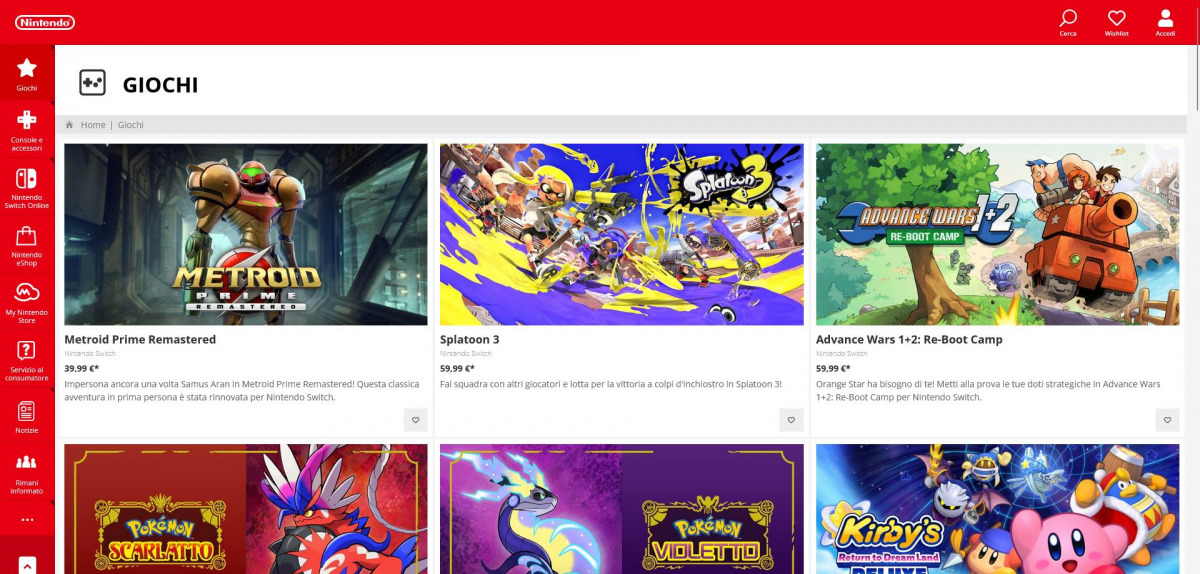This screenshot has width=1200, height=574.
Task: Toggle wishlist heart for Splatoon 3
Action: 791,420
